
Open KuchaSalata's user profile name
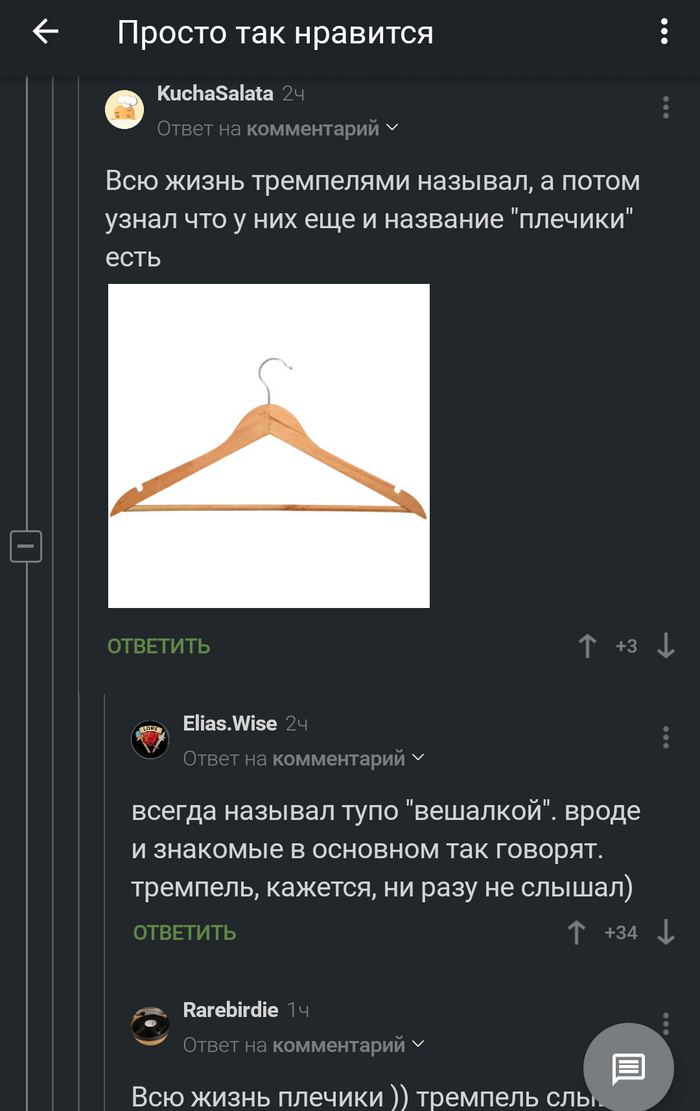pyautogui.click(x=215, y=94)
